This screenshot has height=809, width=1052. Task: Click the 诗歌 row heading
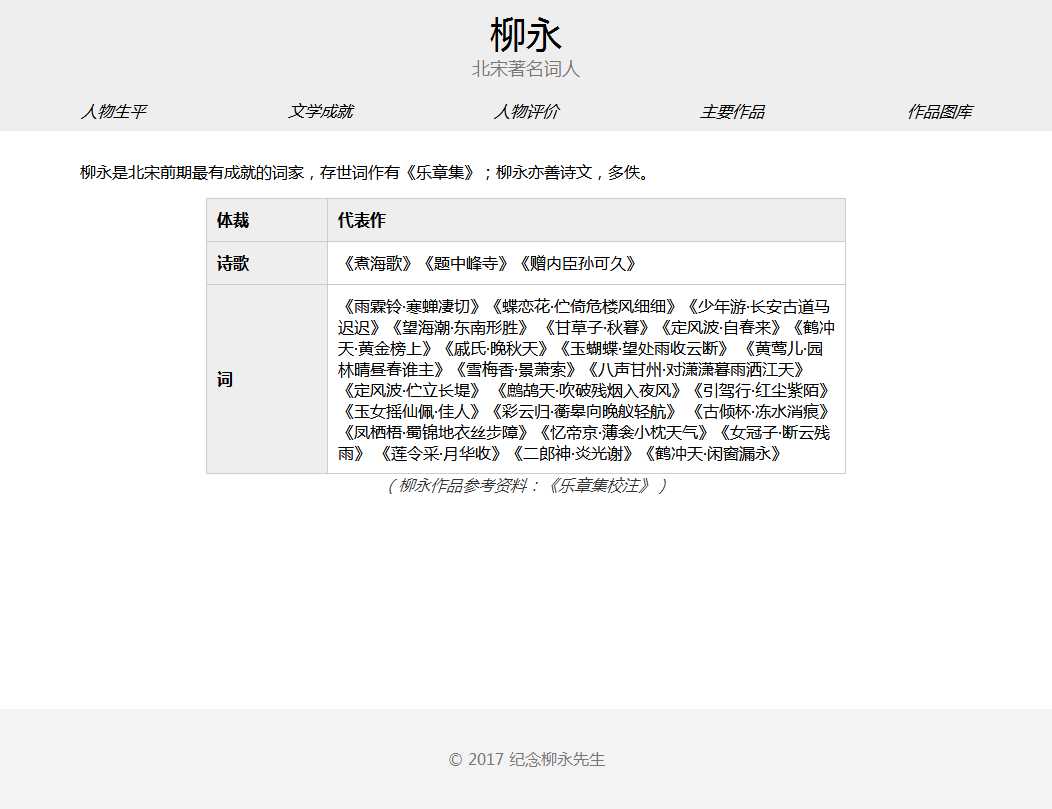pos(233,264)
